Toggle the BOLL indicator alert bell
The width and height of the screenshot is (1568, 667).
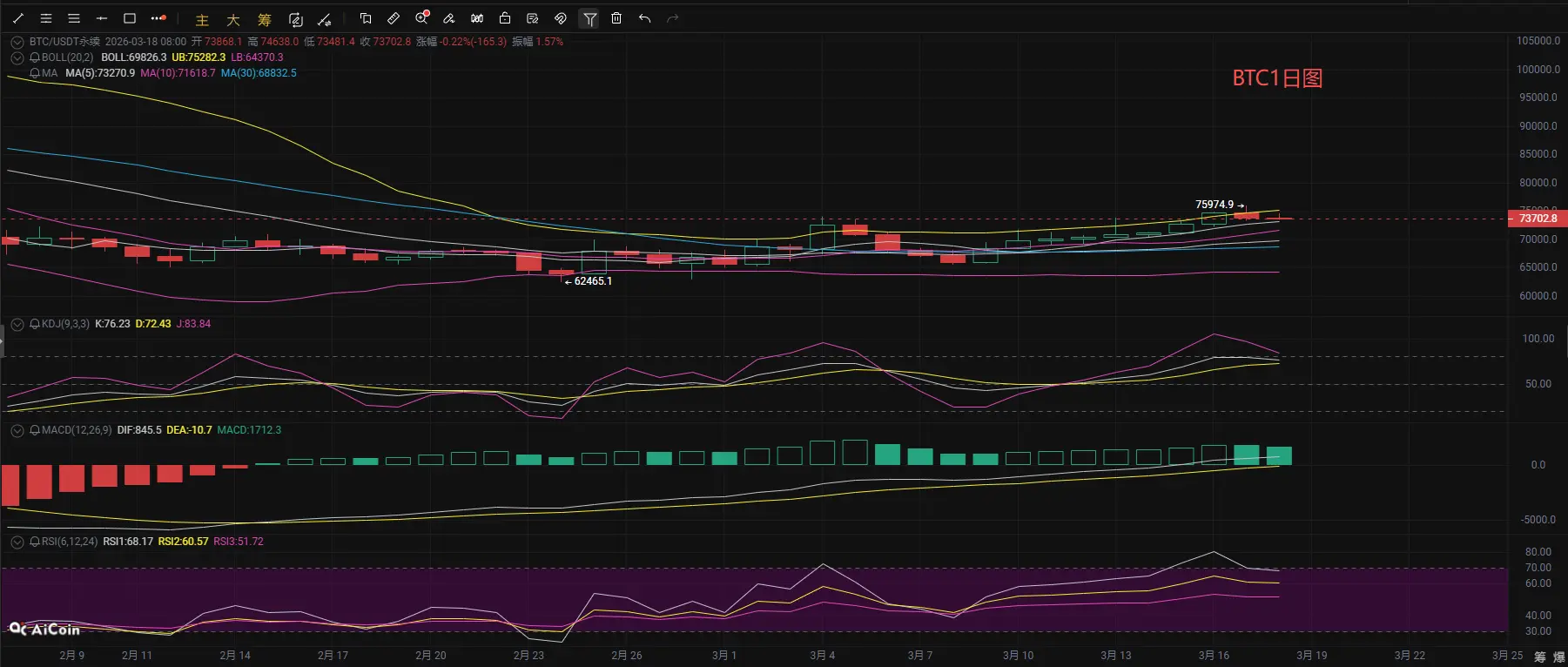(x=35, y=57)
